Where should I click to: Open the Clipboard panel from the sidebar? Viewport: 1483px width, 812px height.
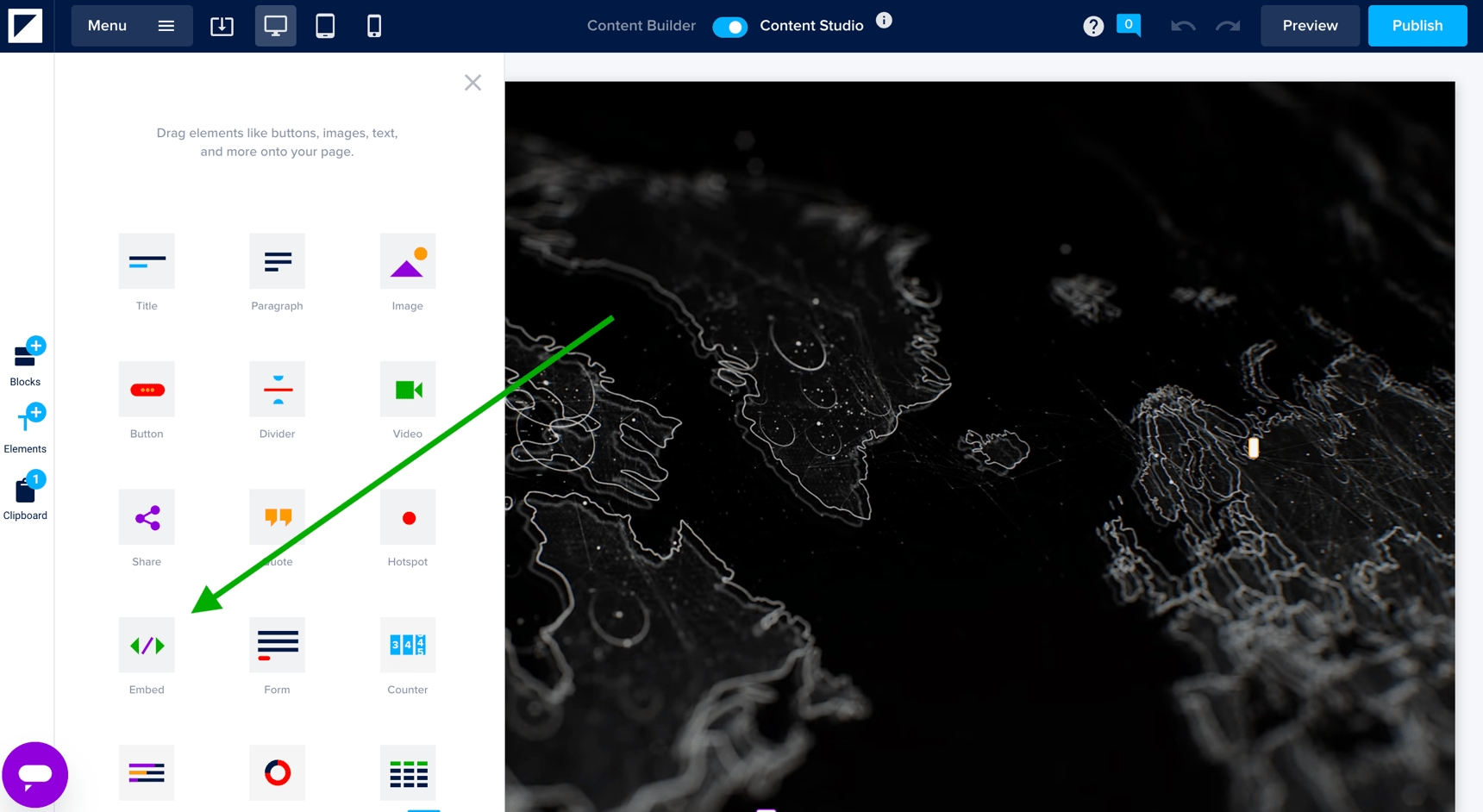coord(25,493)
